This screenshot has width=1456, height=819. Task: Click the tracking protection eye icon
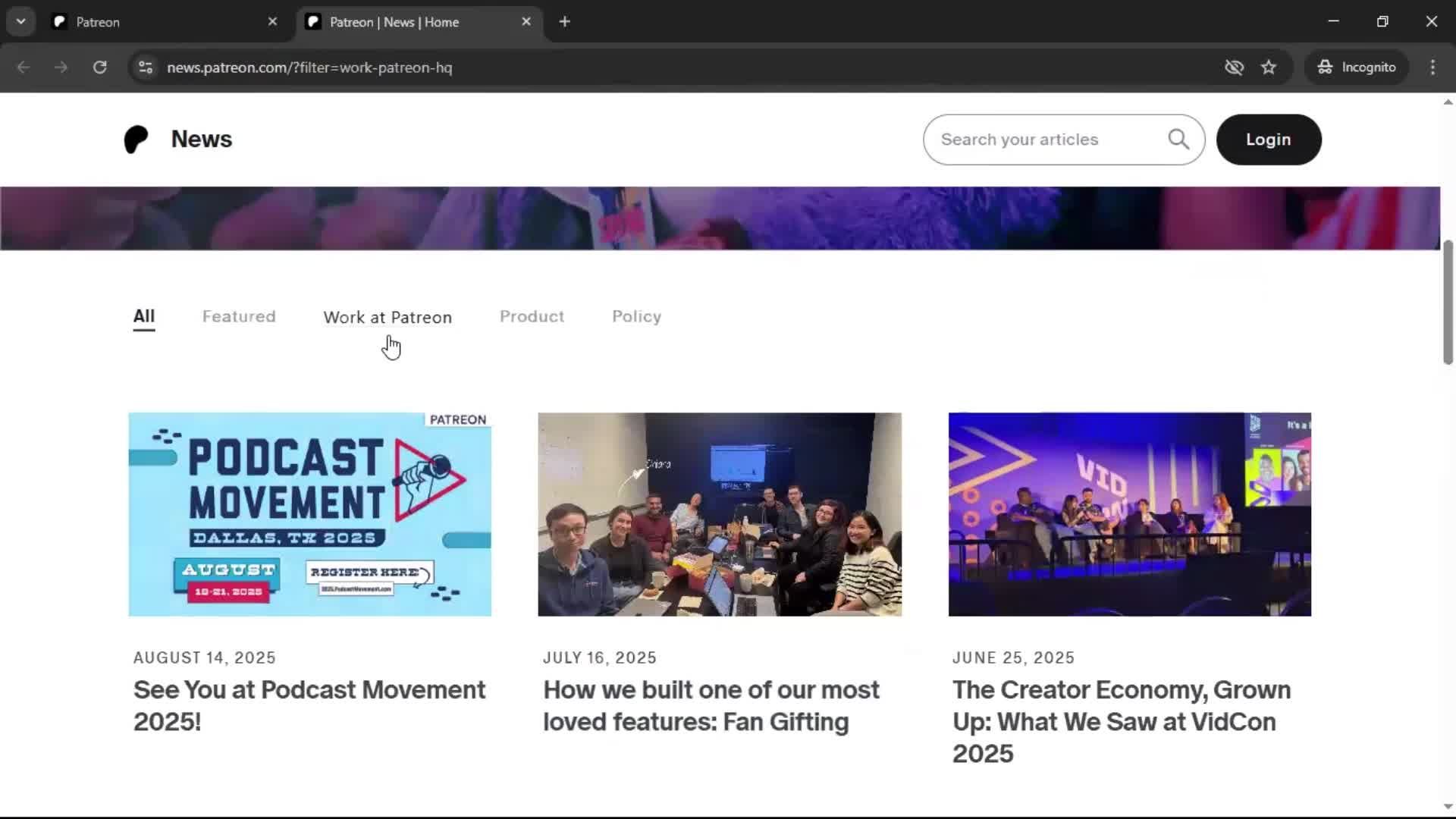coord(1235,67)
